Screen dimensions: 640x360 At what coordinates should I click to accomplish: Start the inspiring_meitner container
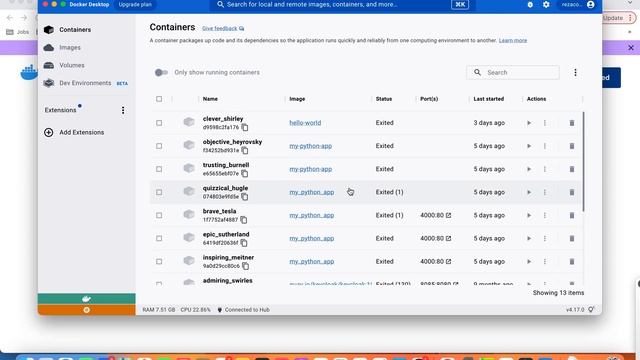pos(529,262)
